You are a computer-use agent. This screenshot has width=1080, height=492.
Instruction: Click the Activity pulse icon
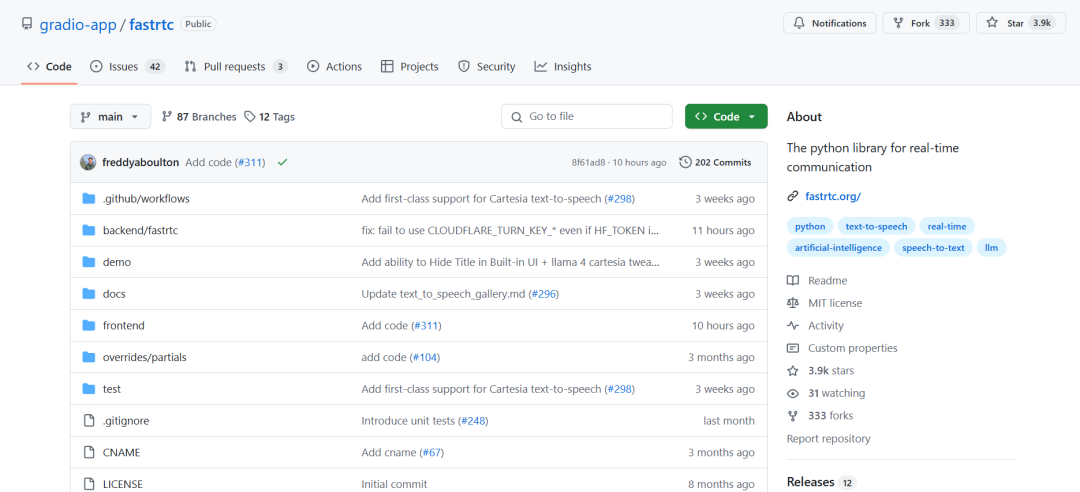(x=793, y=326)
